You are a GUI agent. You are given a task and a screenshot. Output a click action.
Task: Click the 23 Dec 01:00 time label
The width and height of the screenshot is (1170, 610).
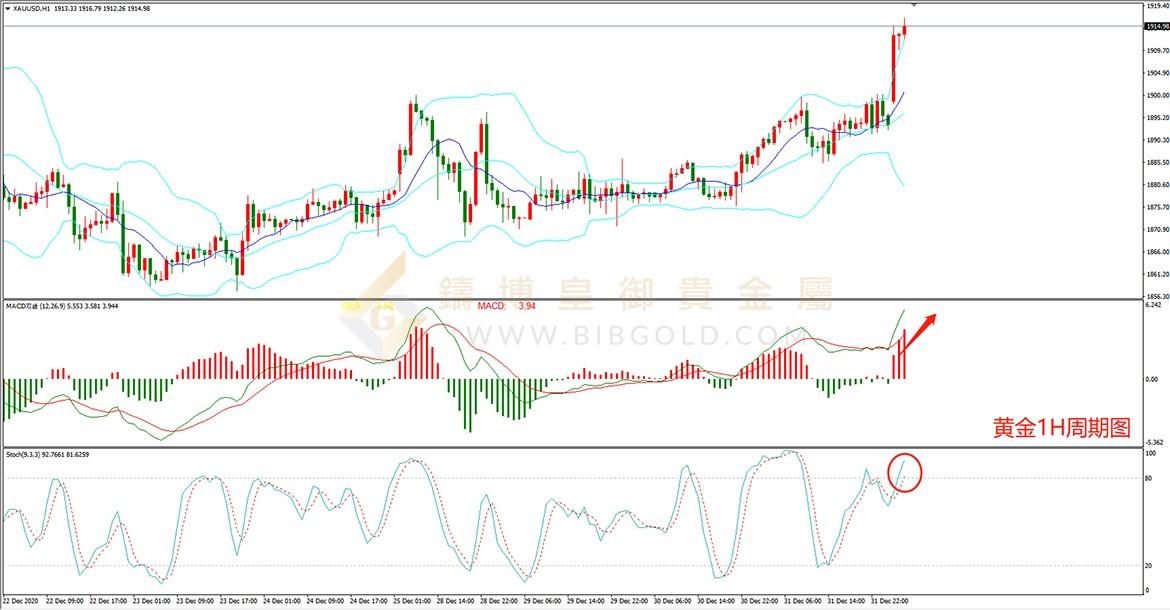pyautogui.click(x=151, y=600)
